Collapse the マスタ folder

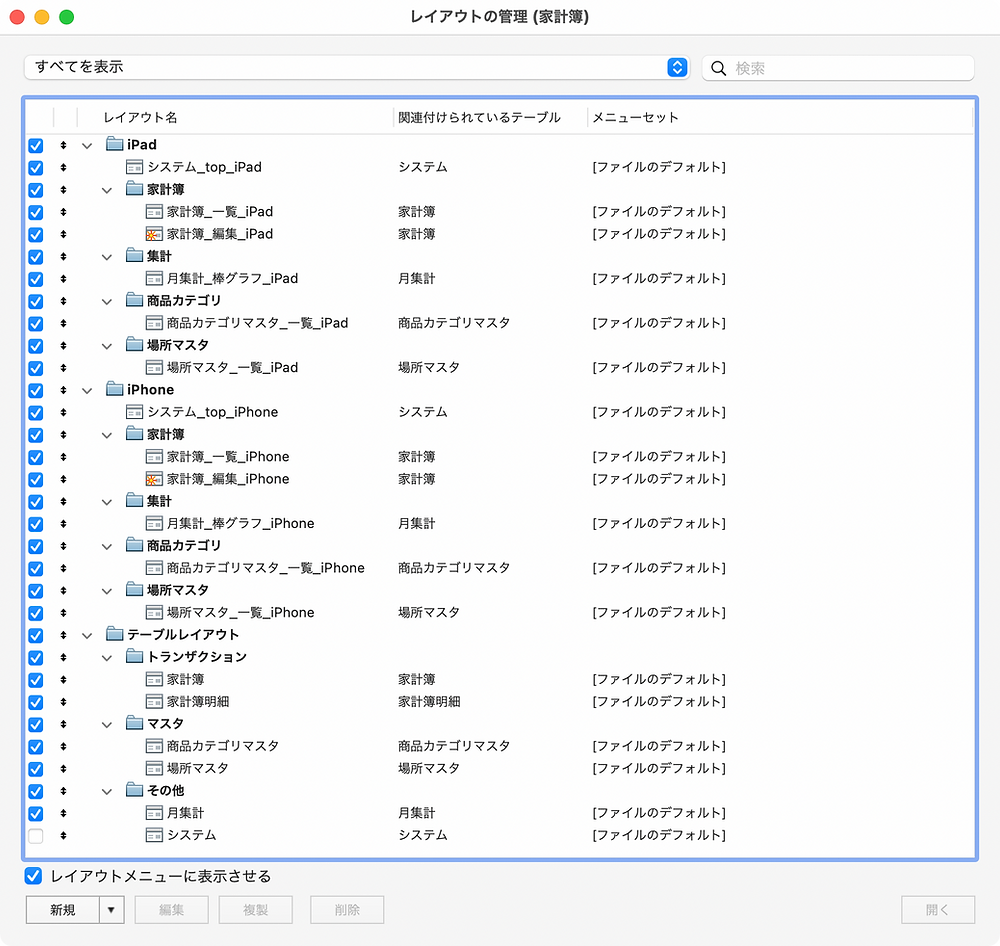(x=107, y=725)
